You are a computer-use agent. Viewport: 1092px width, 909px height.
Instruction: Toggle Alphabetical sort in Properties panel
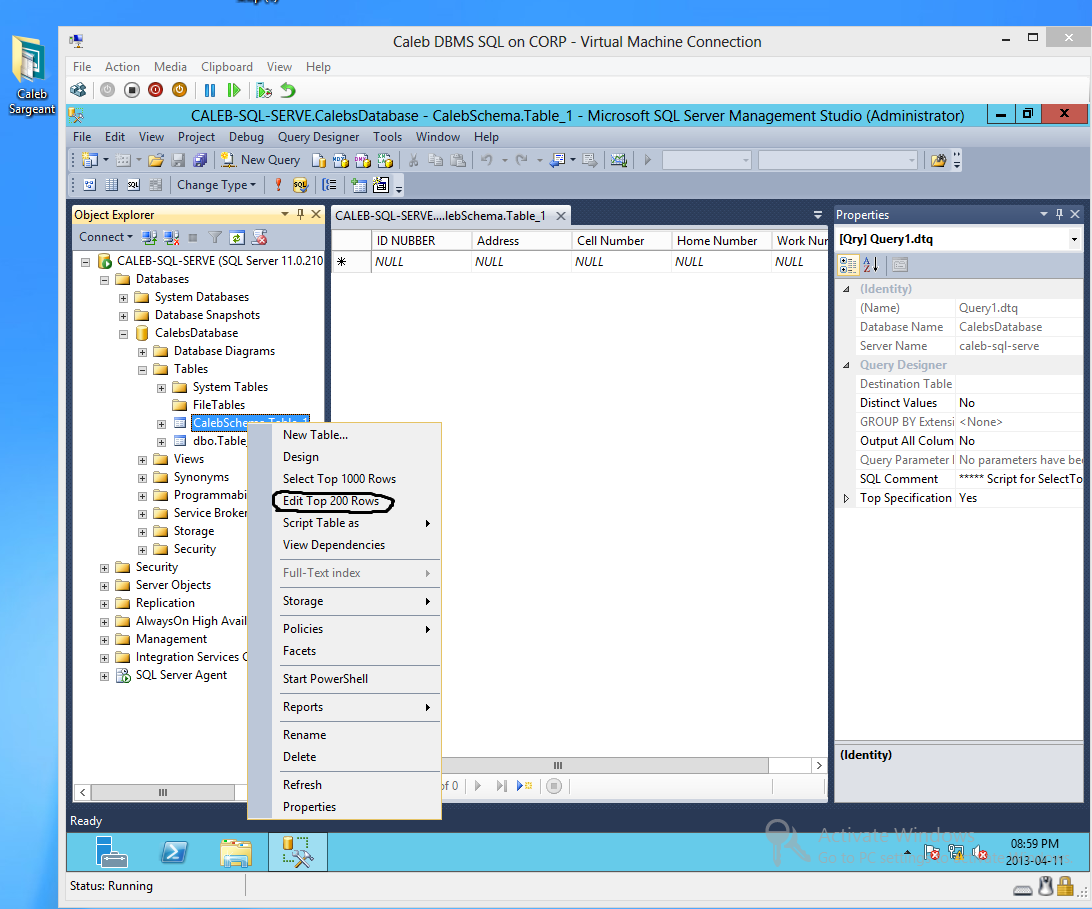click(871, 265)
